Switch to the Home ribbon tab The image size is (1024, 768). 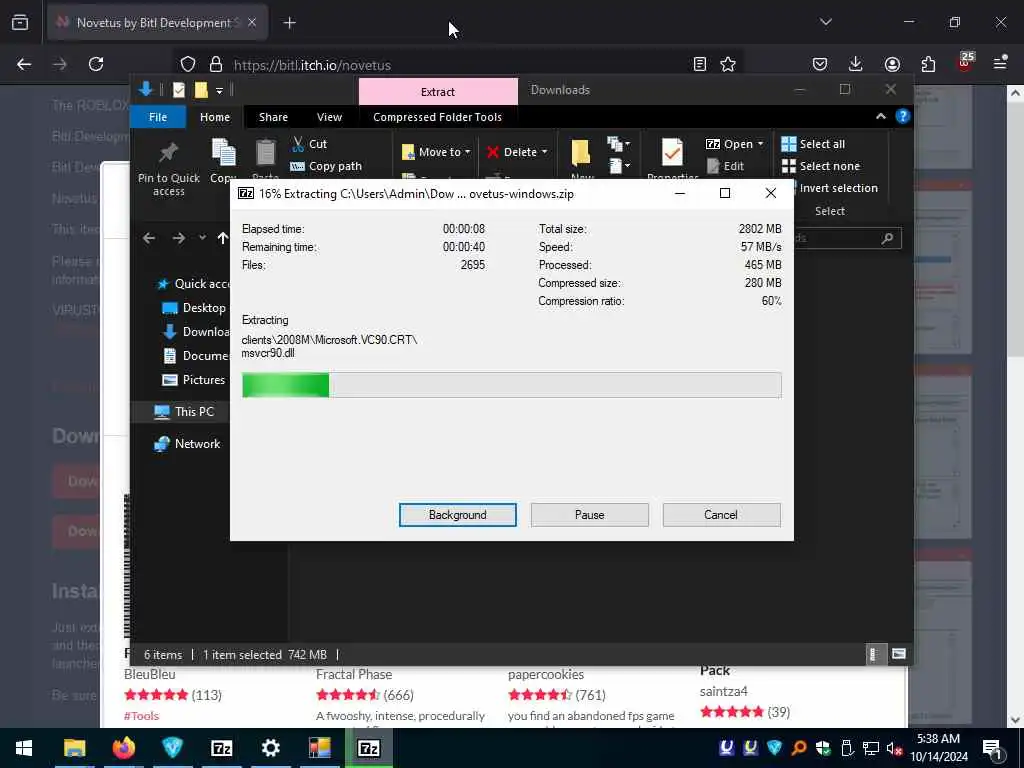point(215,117)
